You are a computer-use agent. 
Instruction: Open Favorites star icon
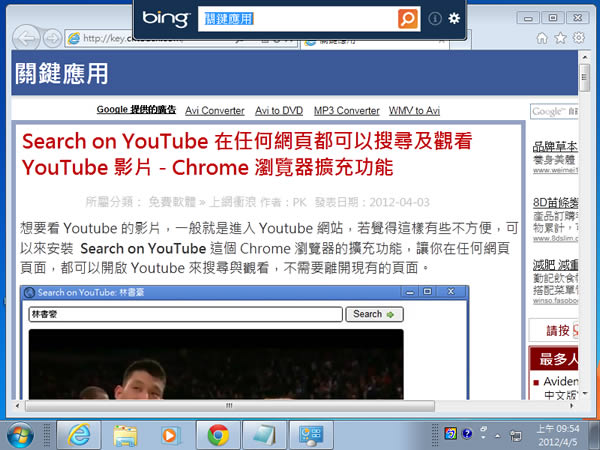tap(560, 38)
